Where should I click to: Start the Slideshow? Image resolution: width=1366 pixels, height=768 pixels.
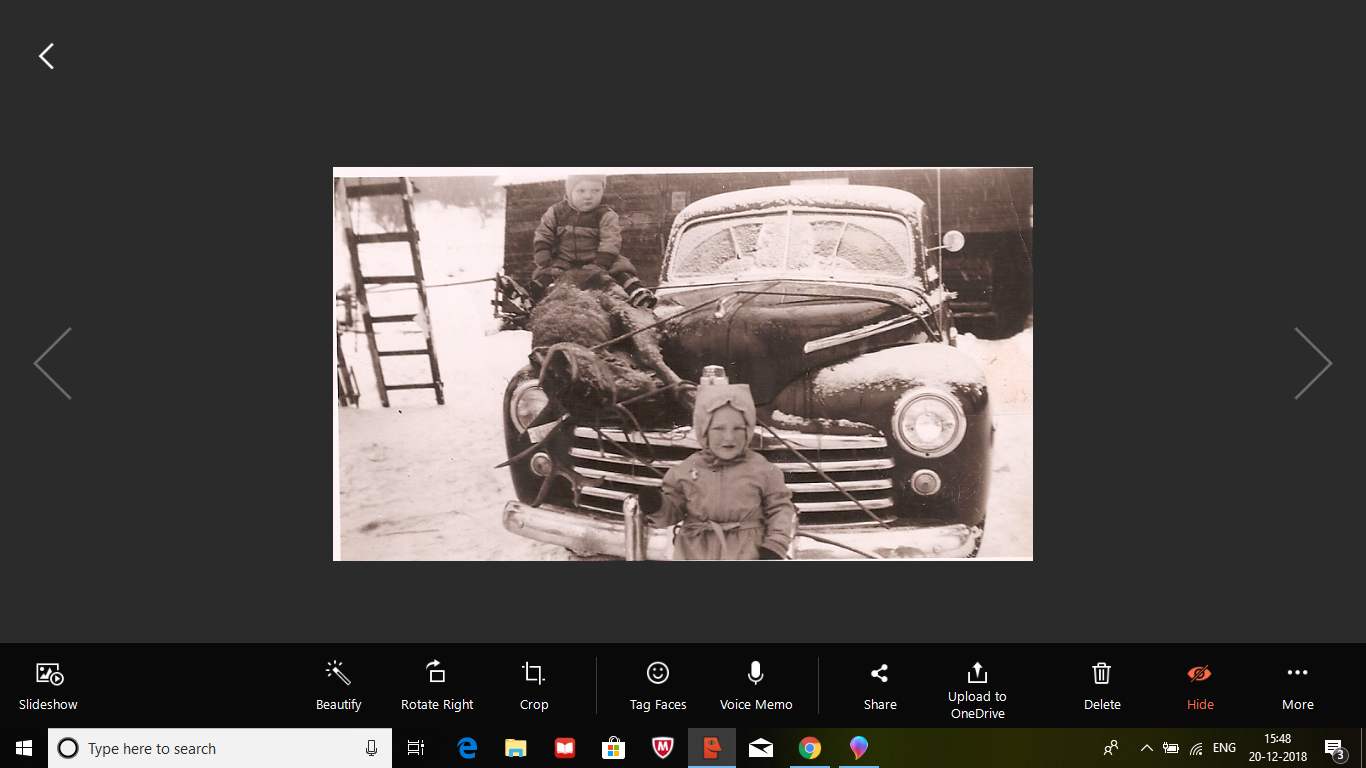tap(48, 685)
